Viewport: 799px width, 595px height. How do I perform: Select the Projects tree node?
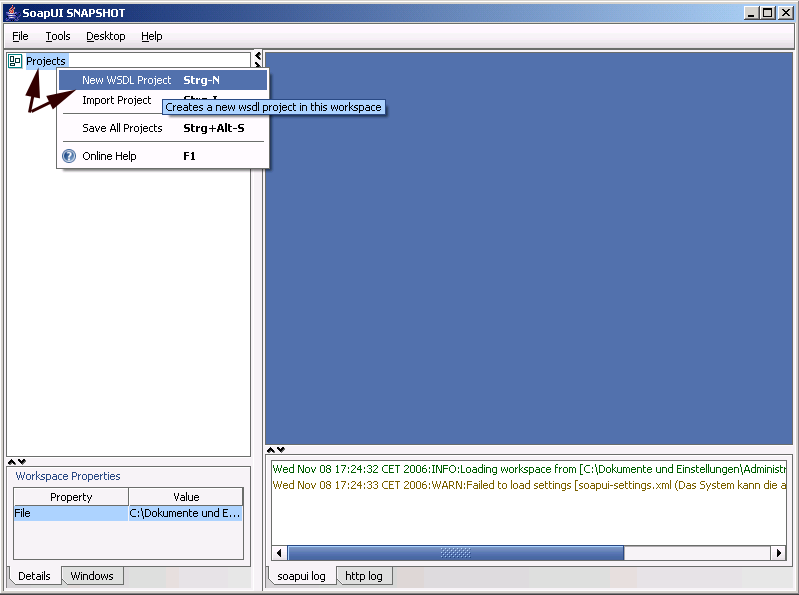click(46, 61)
